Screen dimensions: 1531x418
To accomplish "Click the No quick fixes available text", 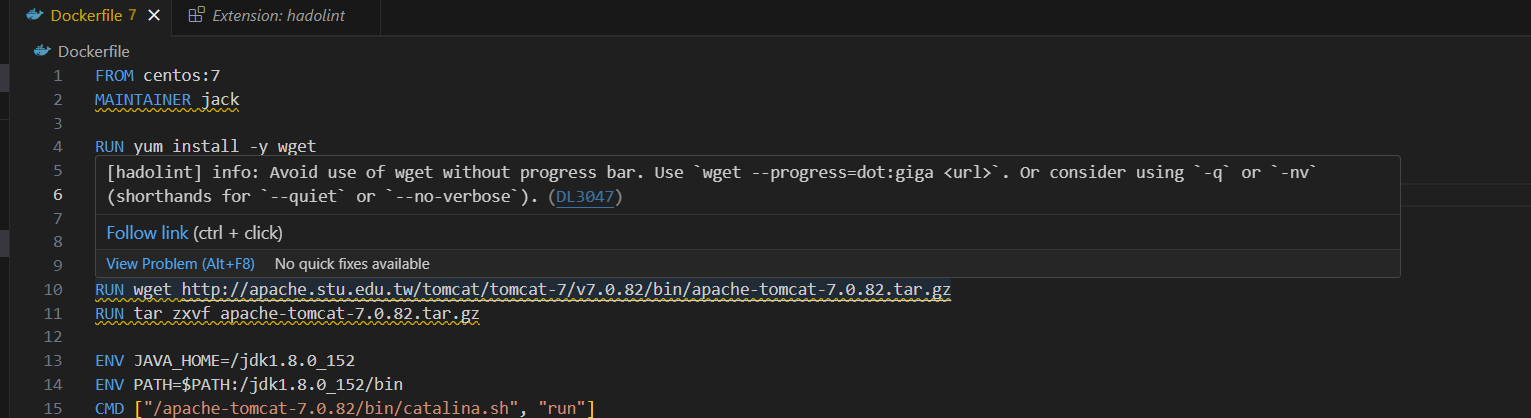I will (x=352, y=264).
